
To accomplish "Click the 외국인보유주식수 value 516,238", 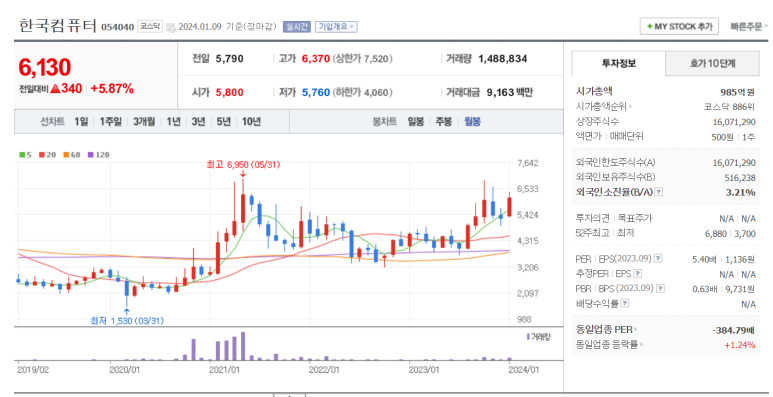I will point(739,178).
